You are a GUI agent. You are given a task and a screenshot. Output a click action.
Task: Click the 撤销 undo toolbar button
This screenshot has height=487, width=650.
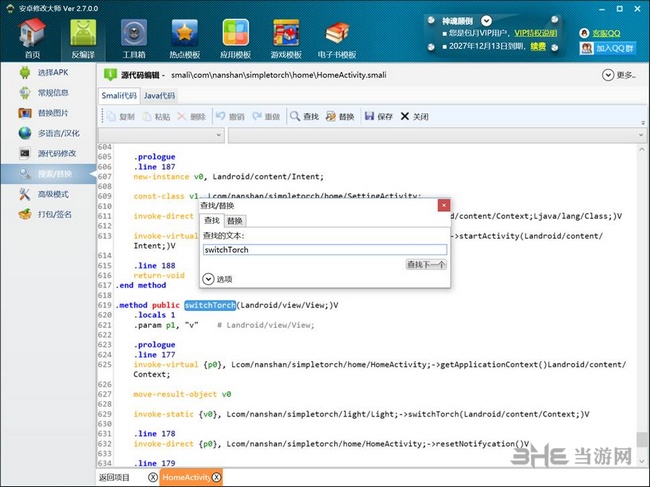(230, 116)
